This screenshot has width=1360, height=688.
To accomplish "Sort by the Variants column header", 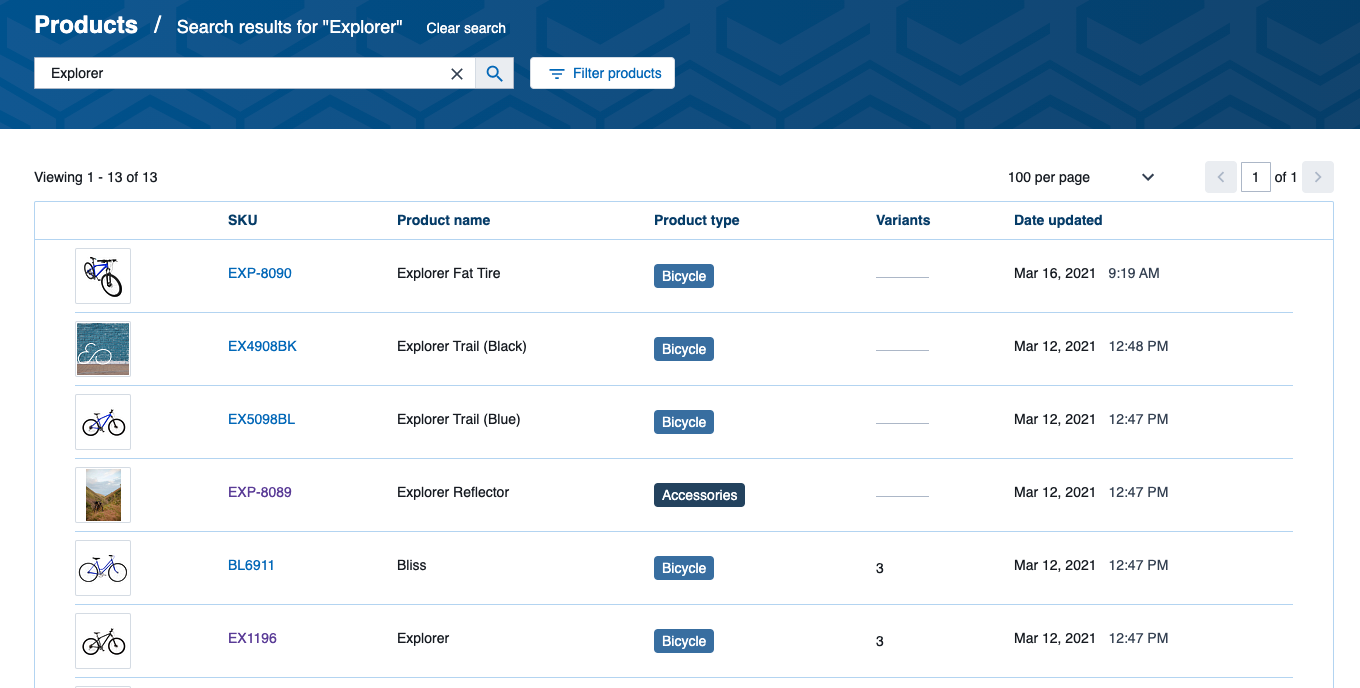I will 903,220.
